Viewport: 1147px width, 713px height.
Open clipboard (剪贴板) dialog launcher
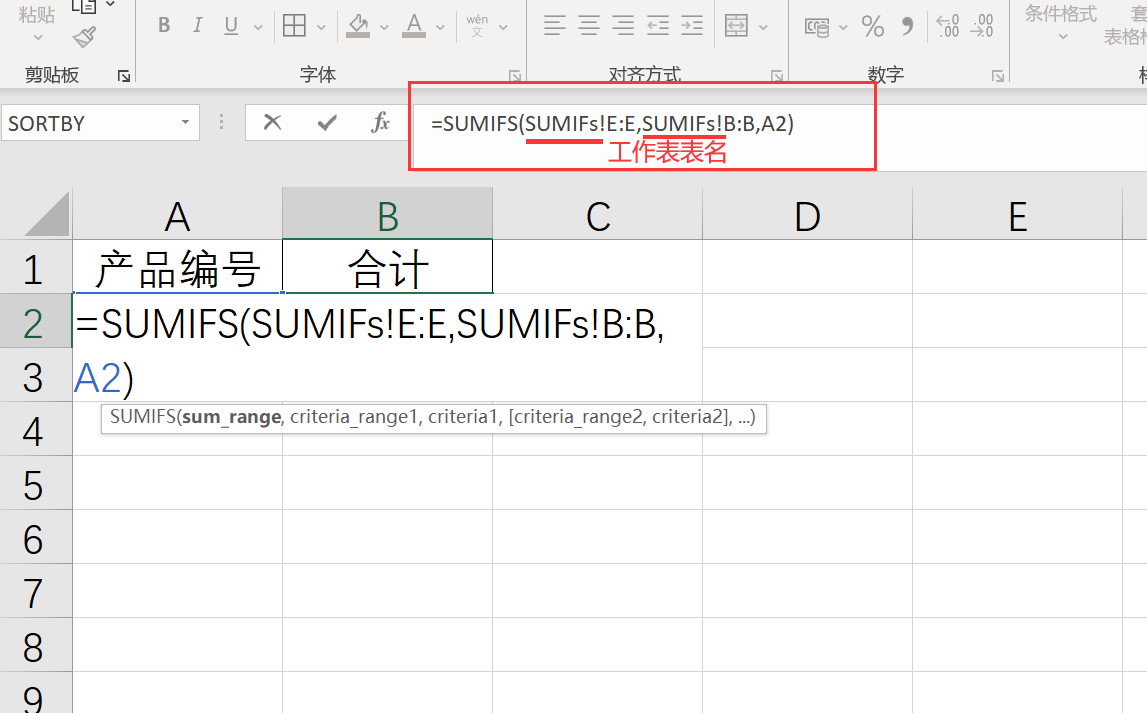click(x=124, y=76)
